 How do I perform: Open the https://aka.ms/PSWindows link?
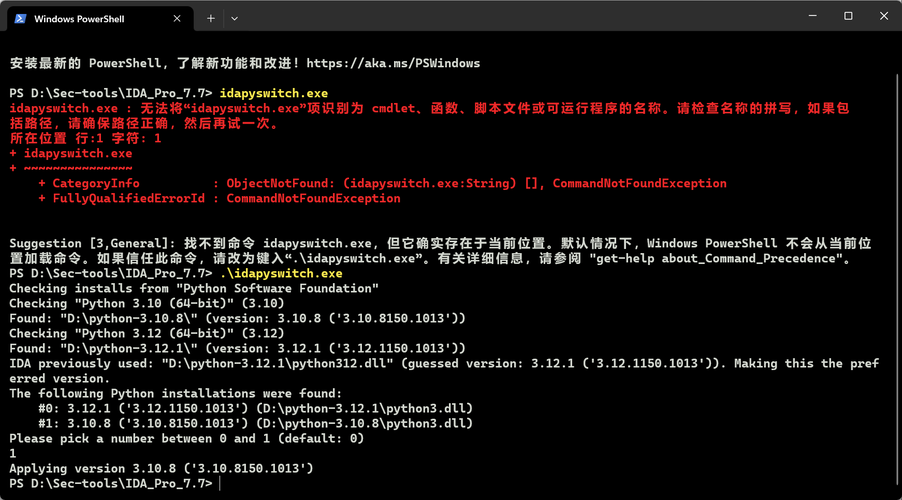point(393,63)
